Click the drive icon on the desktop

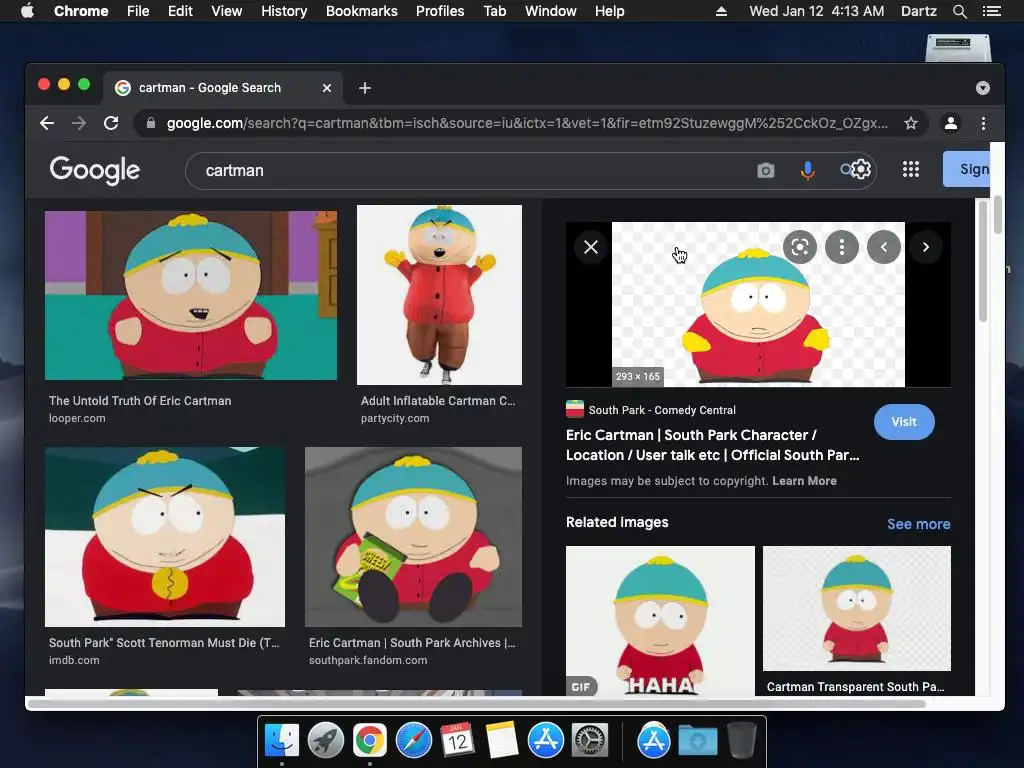pyautogui.click(x=958, y=47)
